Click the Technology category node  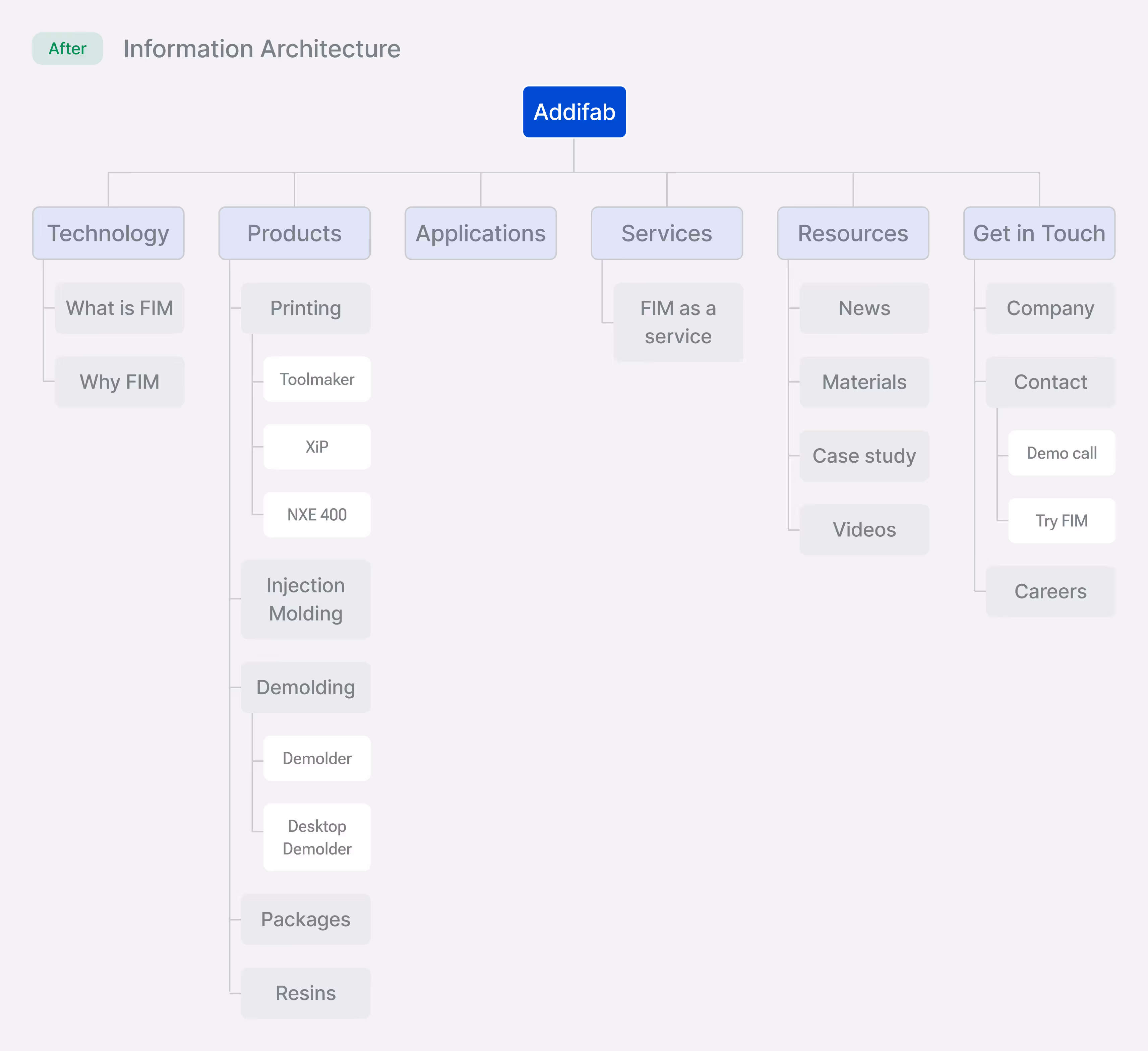tap(108, 234)
